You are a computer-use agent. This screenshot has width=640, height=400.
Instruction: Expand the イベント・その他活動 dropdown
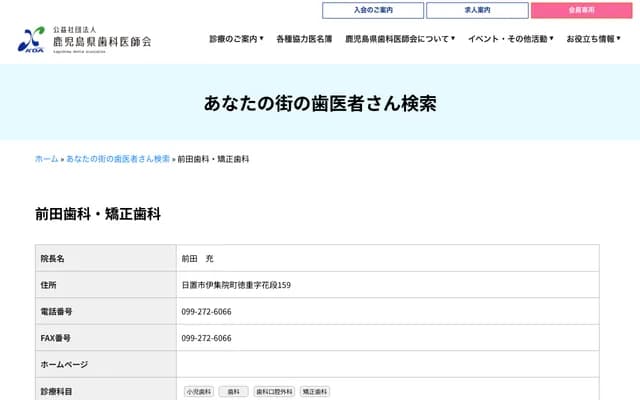(x=510, y=39)
